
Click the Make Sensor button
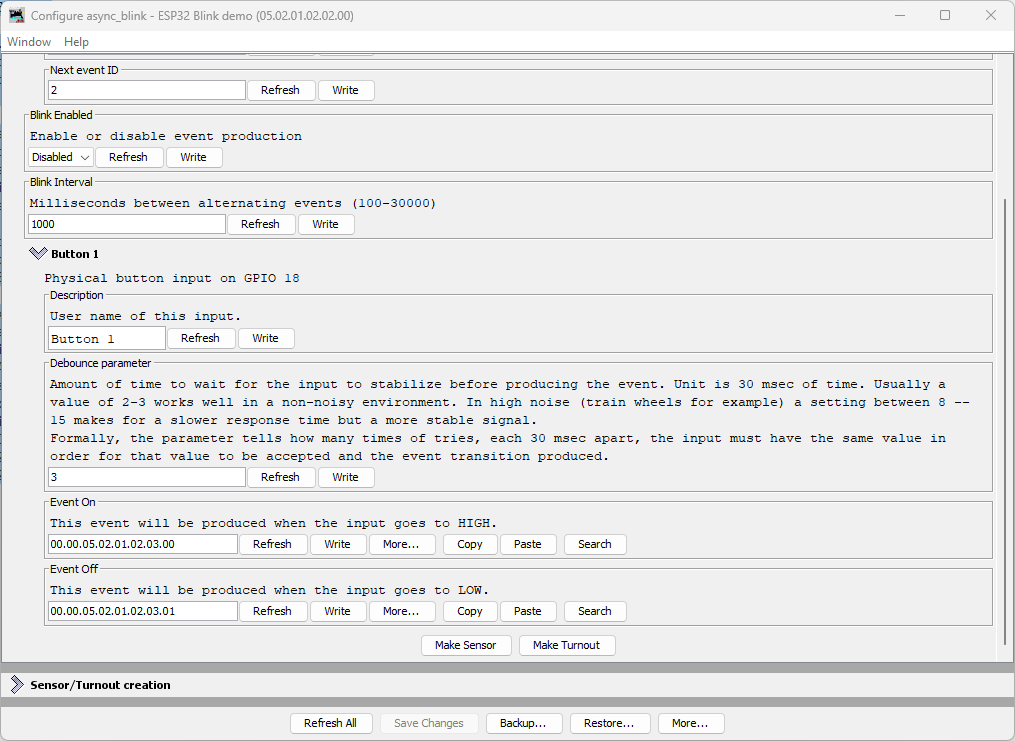pos(466,645)
